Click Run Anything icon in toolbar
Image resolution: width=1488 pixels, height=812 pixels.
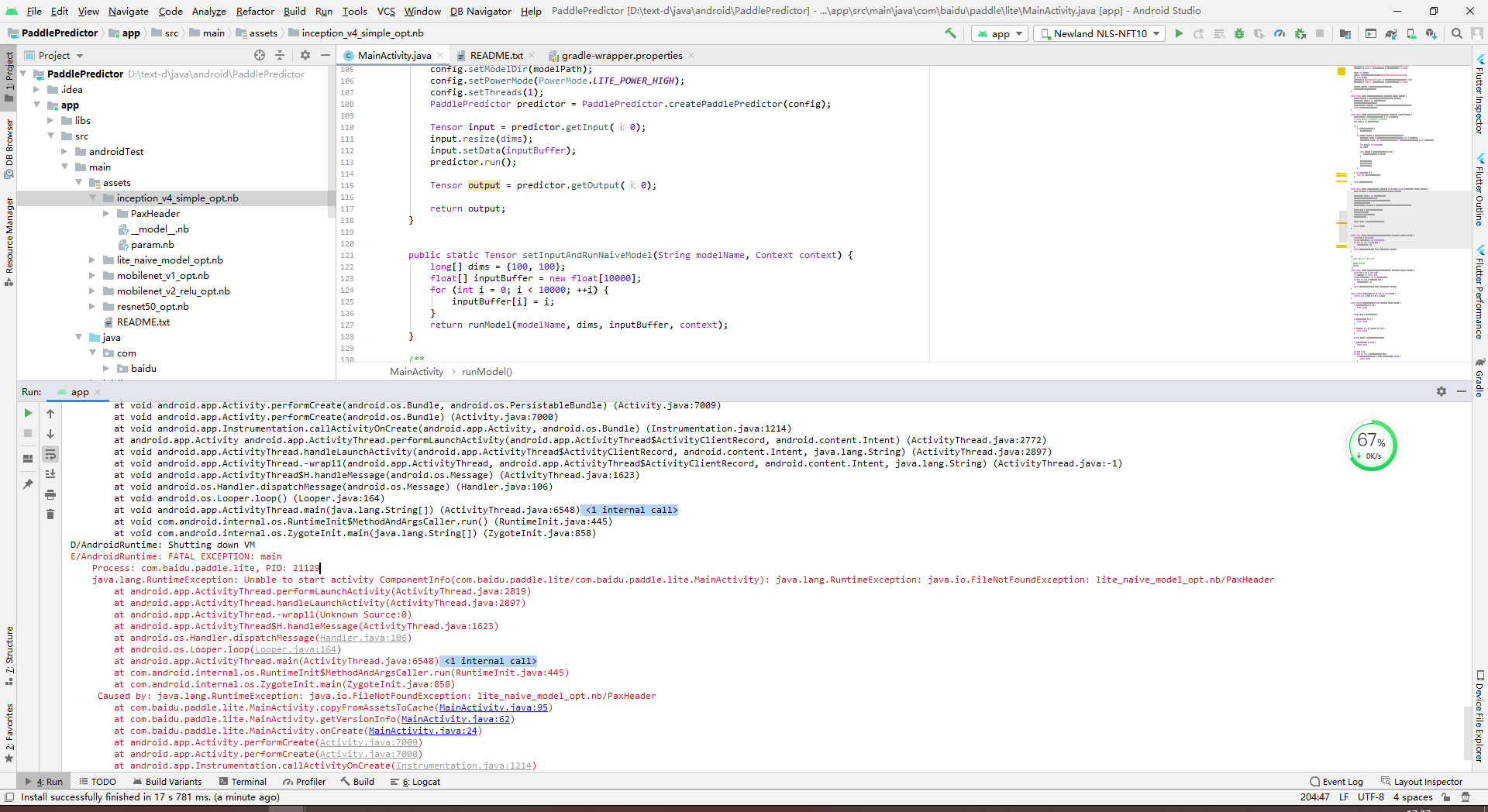point(1371,33)
